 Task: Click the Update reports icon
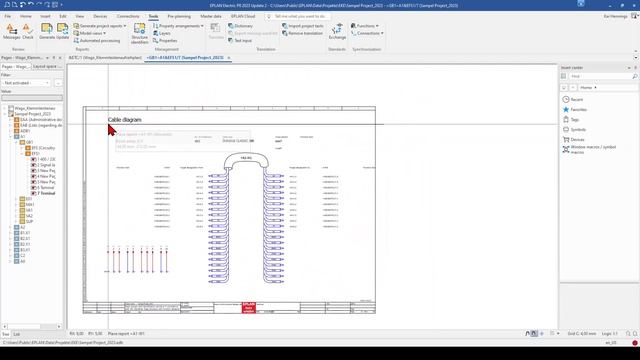62,31
